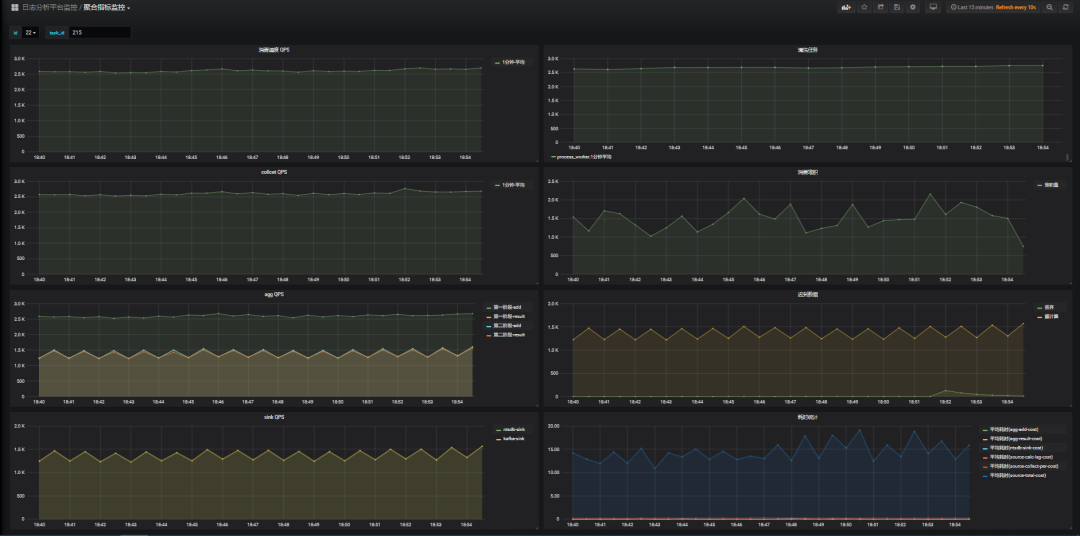1080x536 pixels.
Task: Open dashboard settings gear icon
Action: [913, 7]
